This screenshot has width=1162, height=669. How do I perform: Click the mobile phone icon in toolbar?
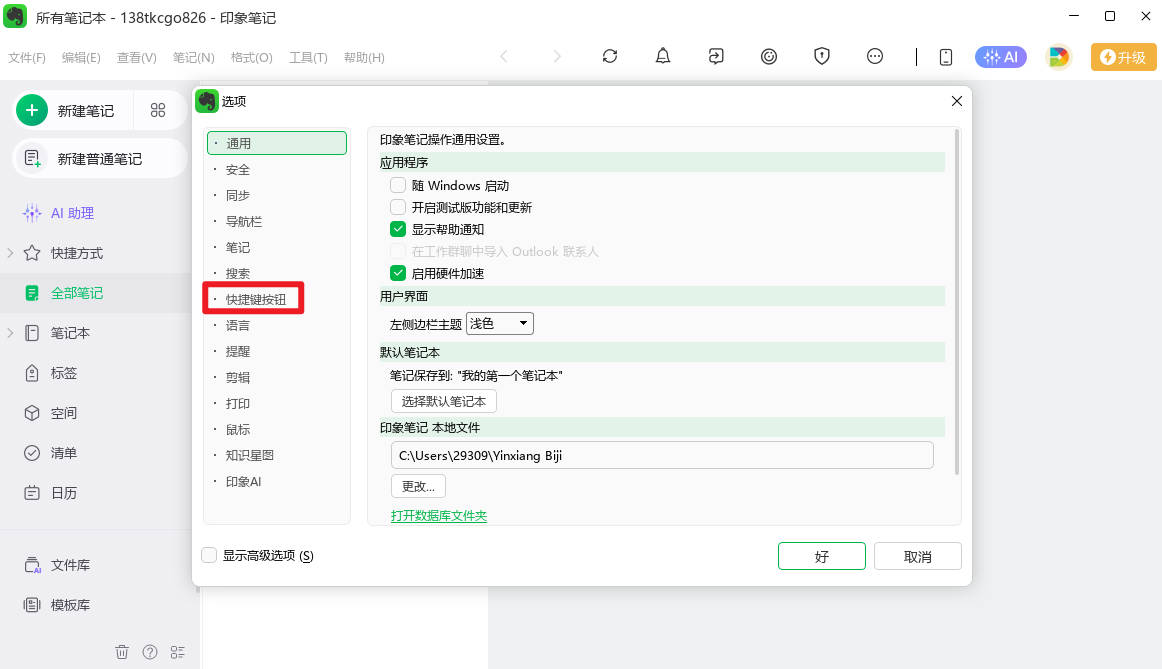click(946, 57)
